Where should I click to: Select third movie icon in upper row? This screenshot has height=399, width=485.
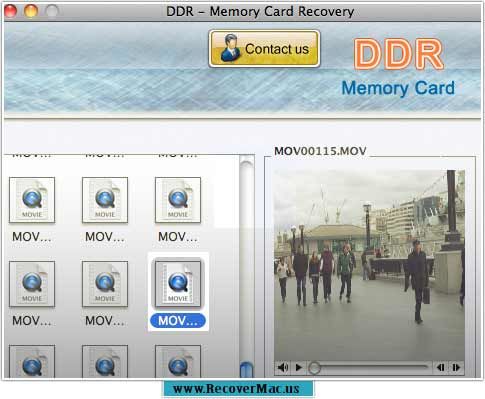pyautogui.click(x=178, y=200)
